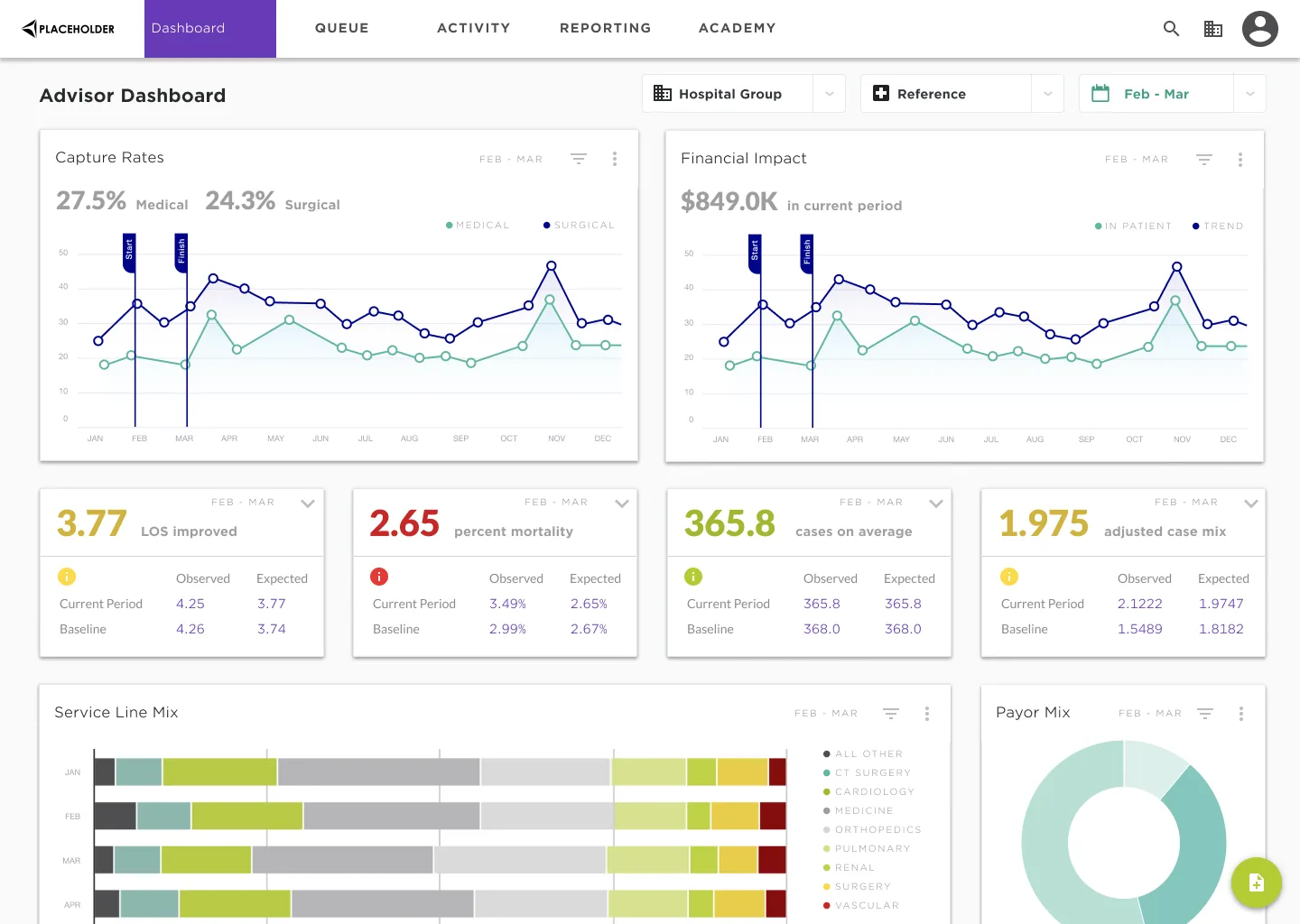Toggle the SURGICAL legend series

[x=579, y=225]
